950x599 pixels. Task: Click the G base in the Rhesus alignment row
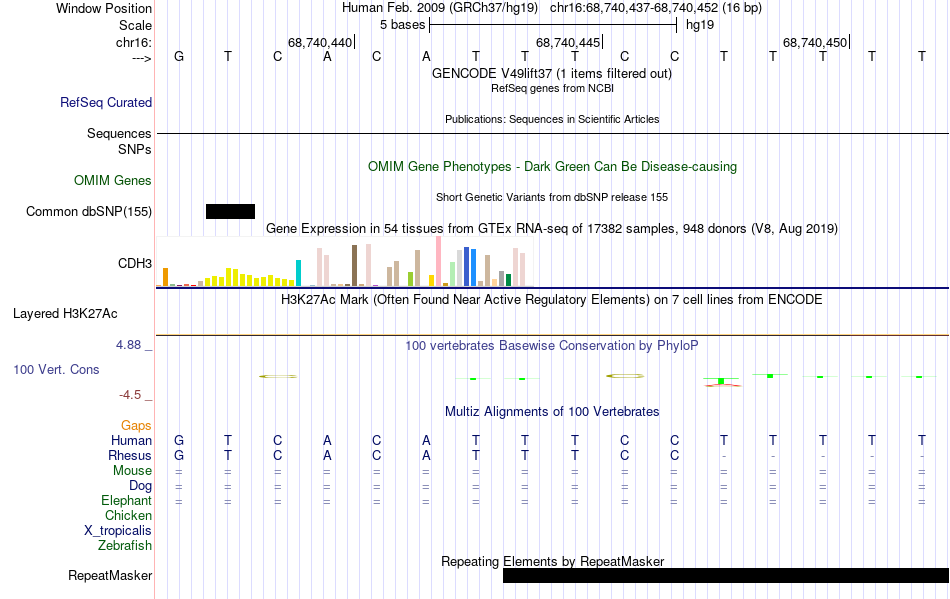pos(179,455)
